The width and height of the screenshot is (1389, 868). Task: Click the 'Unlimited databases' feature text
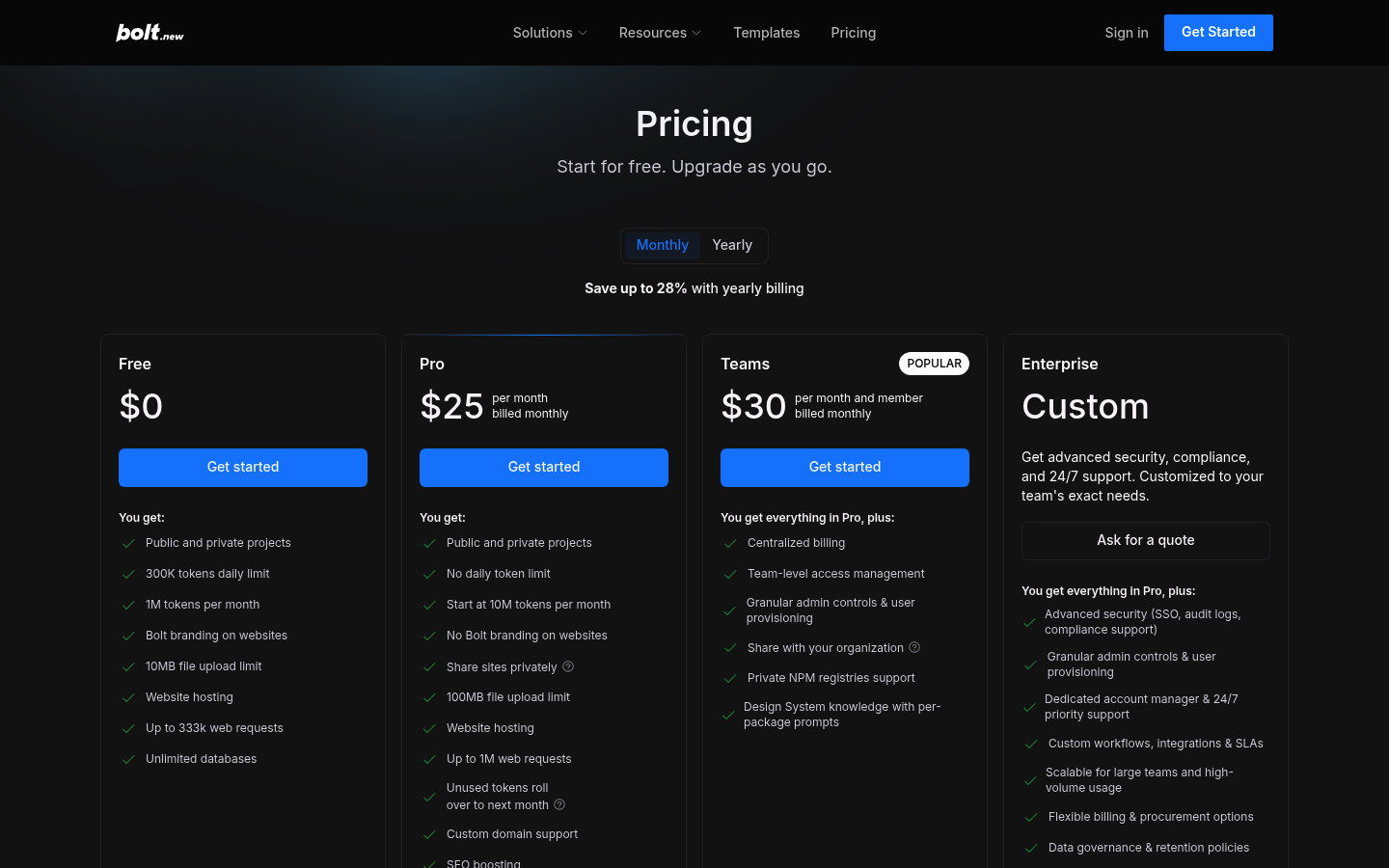point(201,759)
